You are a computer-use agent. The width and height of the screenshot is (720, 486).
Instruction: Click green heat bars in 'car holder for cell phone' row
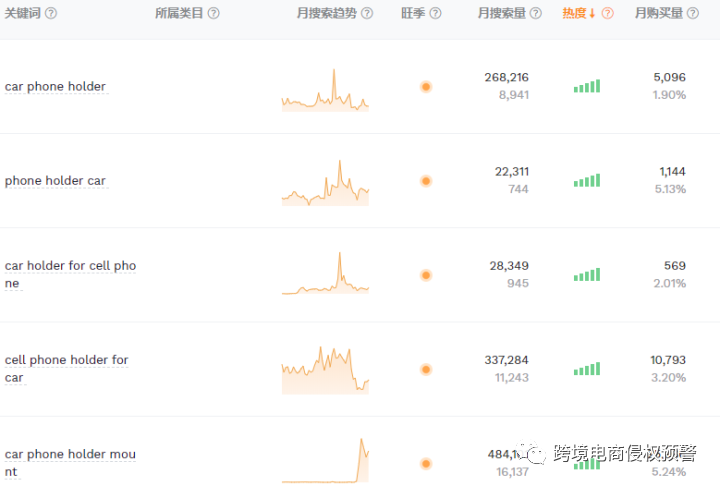(587, 274)
